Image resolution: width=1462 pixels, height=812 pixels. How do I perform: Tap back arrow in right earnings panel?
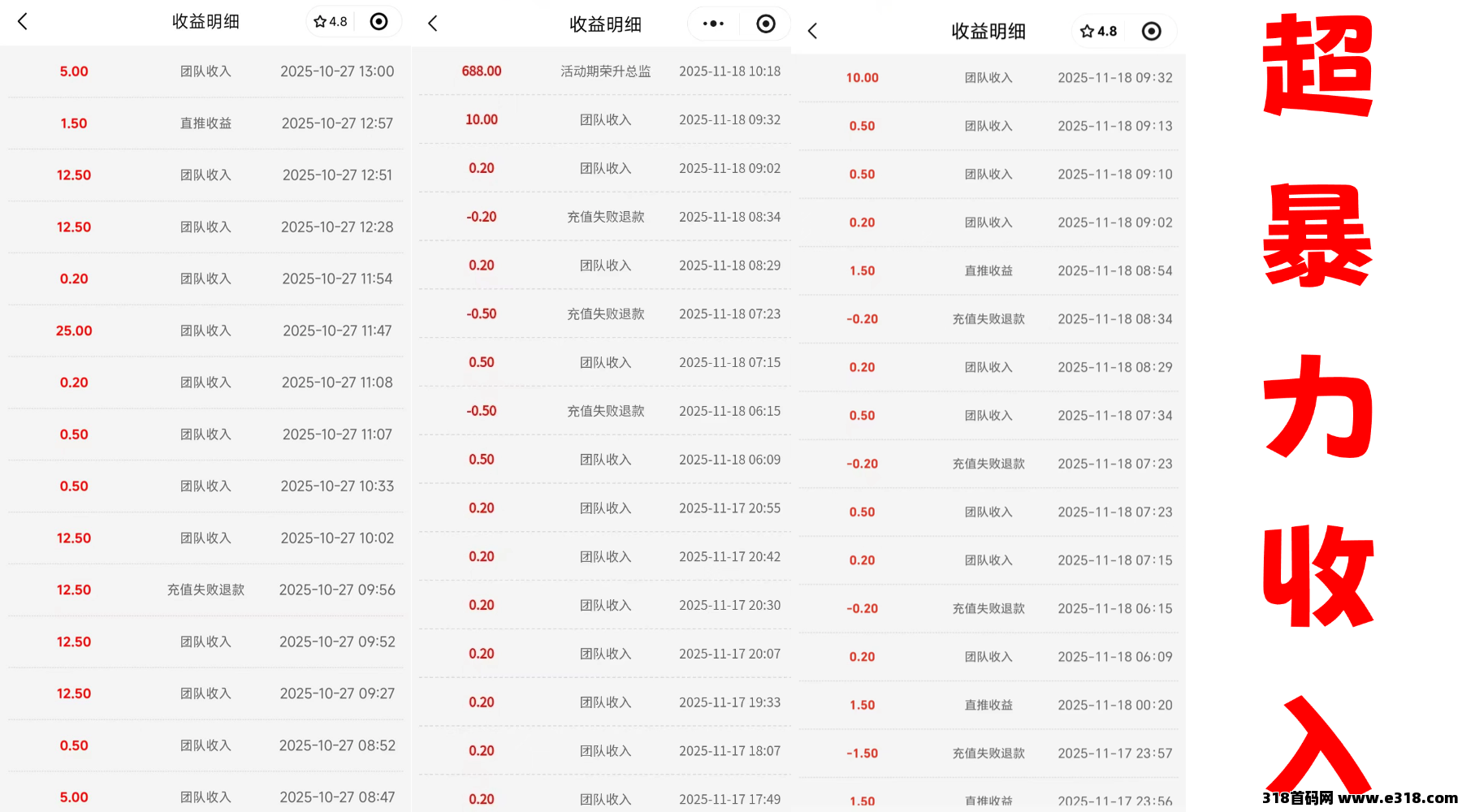(812, 32)
